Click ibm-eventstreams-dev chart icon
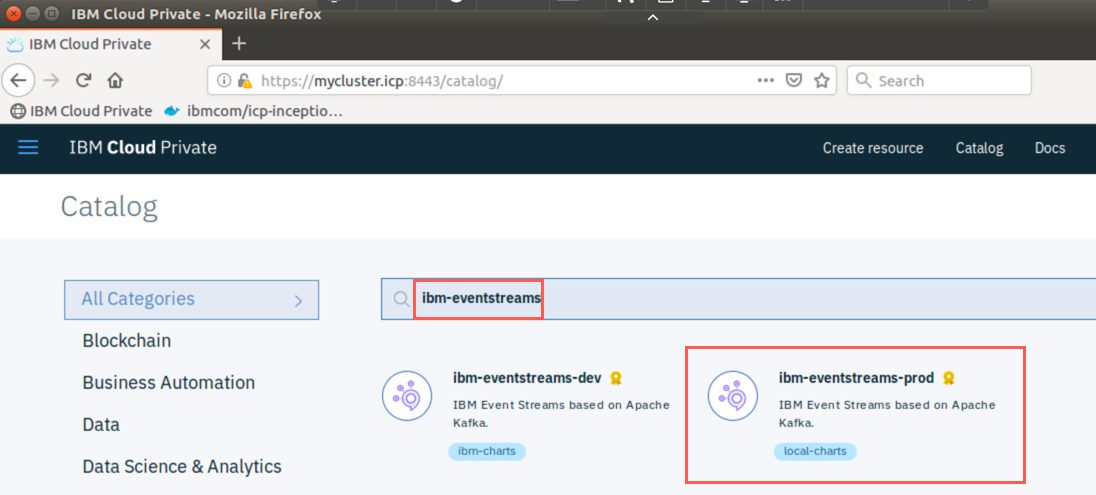1096x495 pixels. click(x=408, y=396)
